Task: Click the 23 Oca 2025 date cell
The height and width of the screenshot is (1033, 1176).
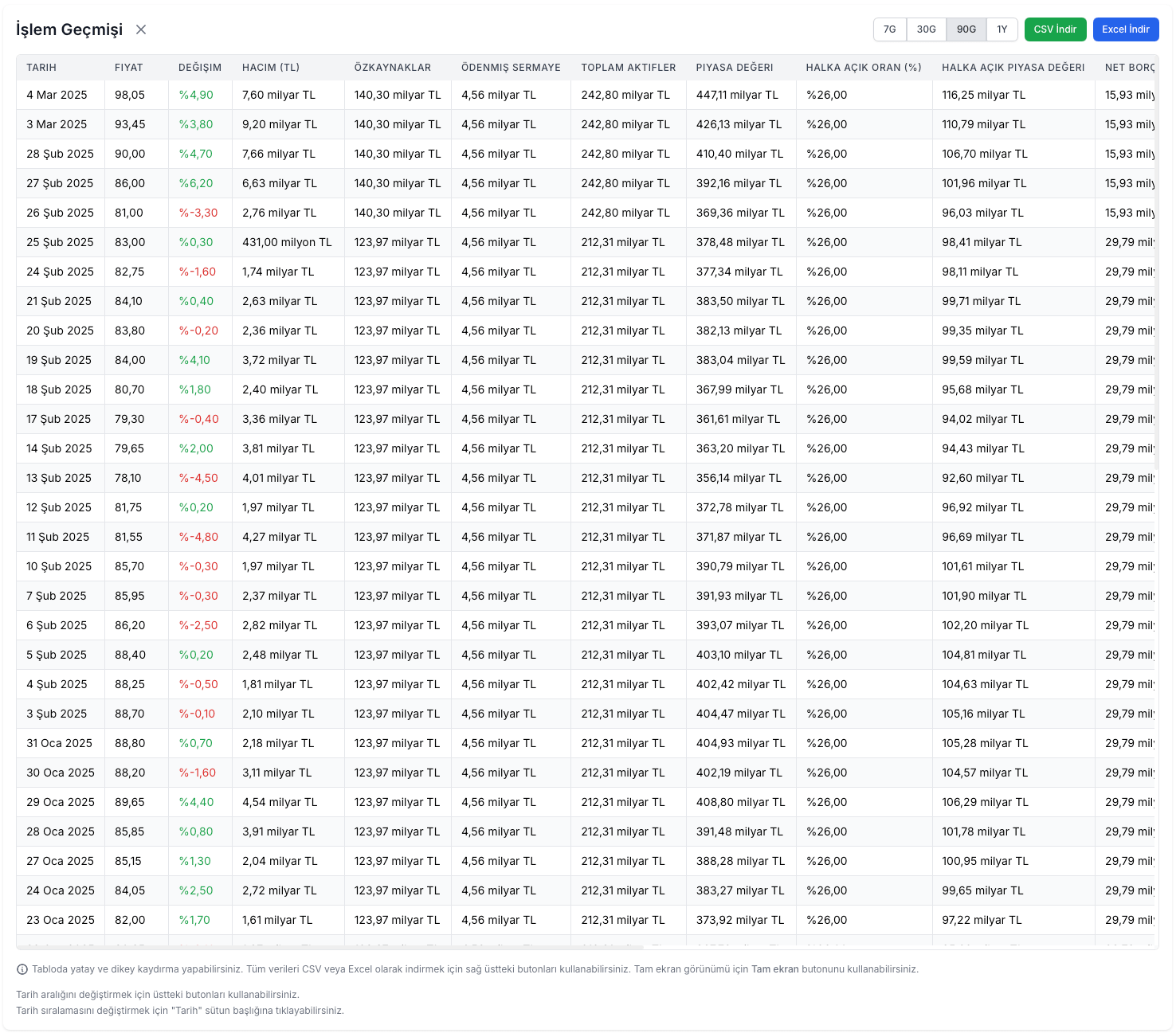Action: click(x=61, y=920)
